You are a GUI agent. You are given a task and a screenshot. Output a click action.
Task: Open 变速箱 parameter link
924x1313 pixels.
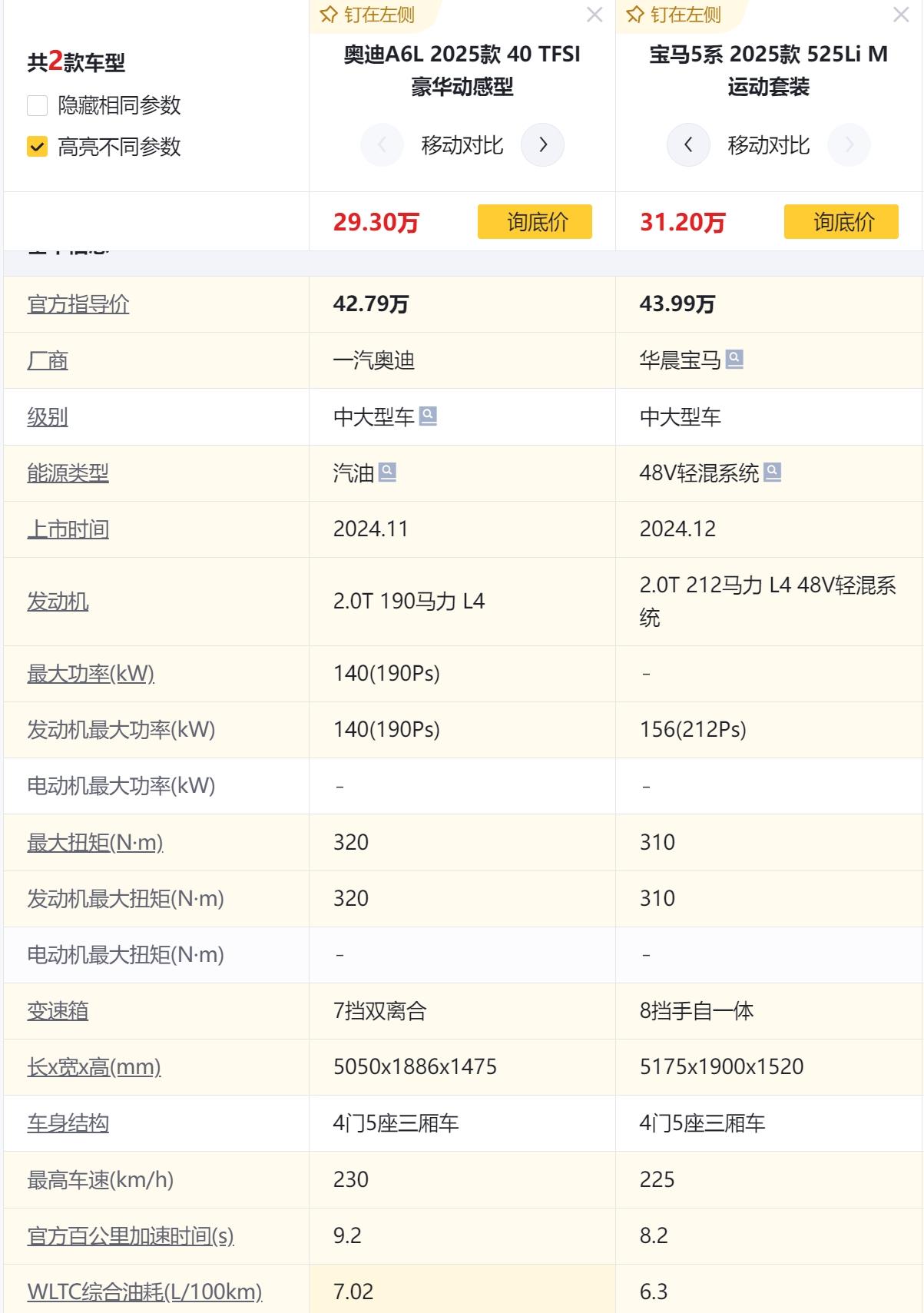[58, 1011]
